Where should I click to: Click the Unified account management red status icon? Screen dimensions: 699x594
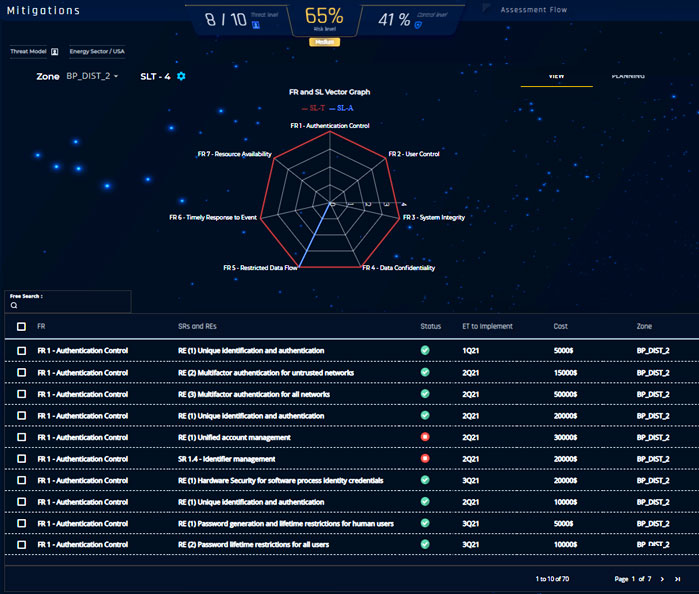click(426, 437)
